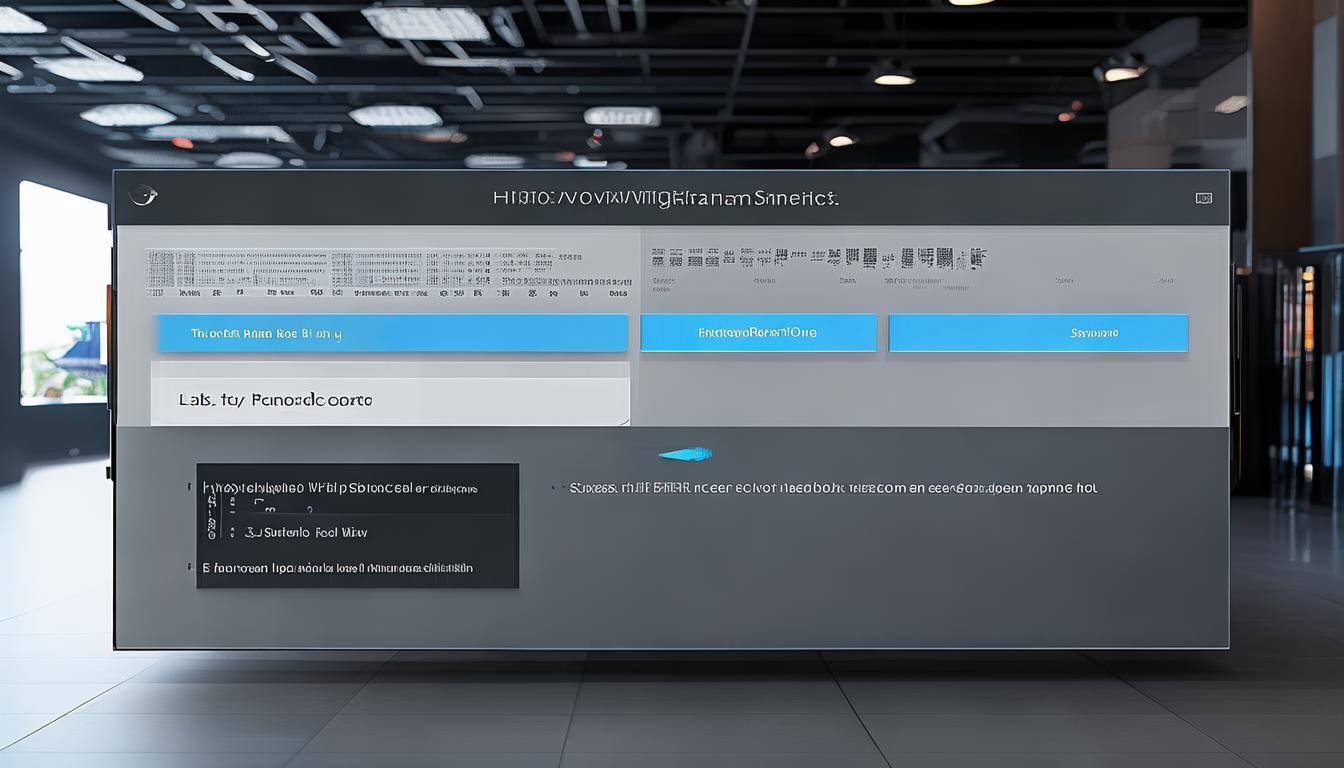
Task: Click the bullet beside the bottom dark panel row
Action: click(x=189, y=567)
